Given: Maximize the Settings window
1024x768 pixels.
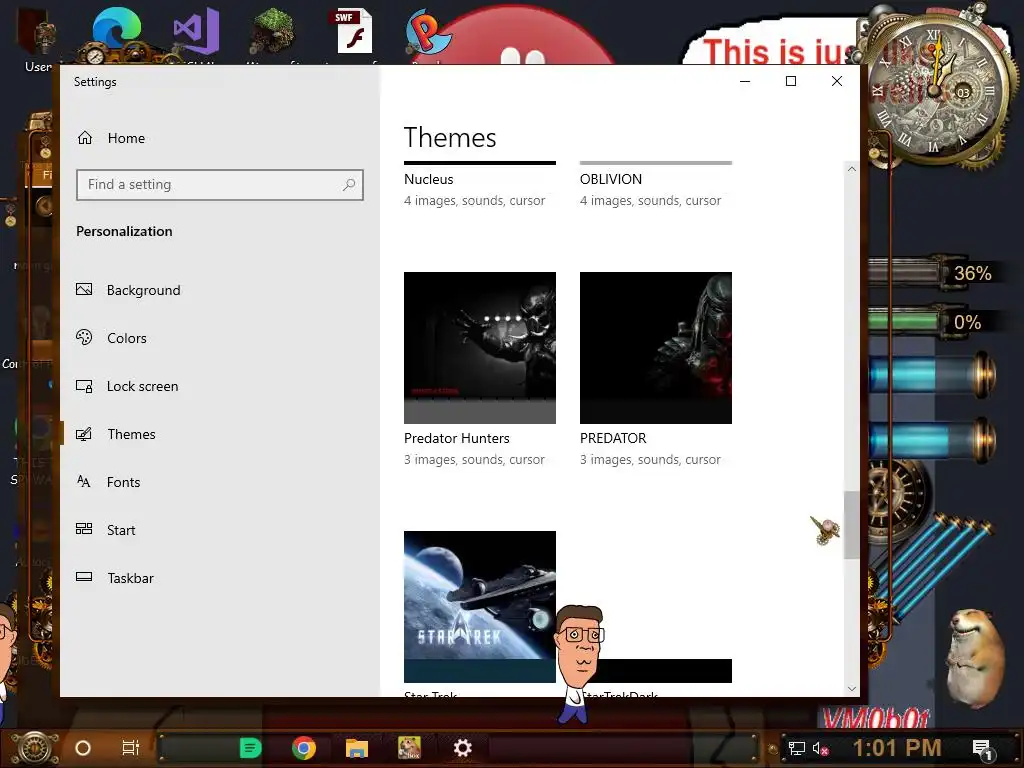Looking at the screenshot, I should [791, 81].
